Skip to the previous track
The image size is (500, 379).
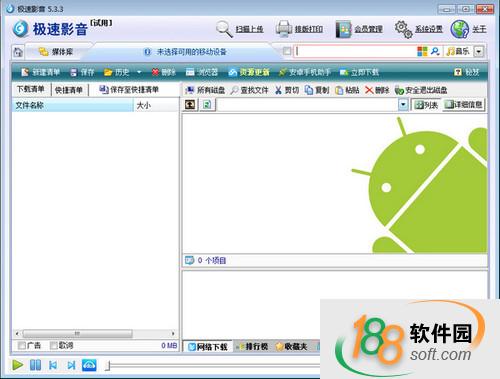point(53,365)
